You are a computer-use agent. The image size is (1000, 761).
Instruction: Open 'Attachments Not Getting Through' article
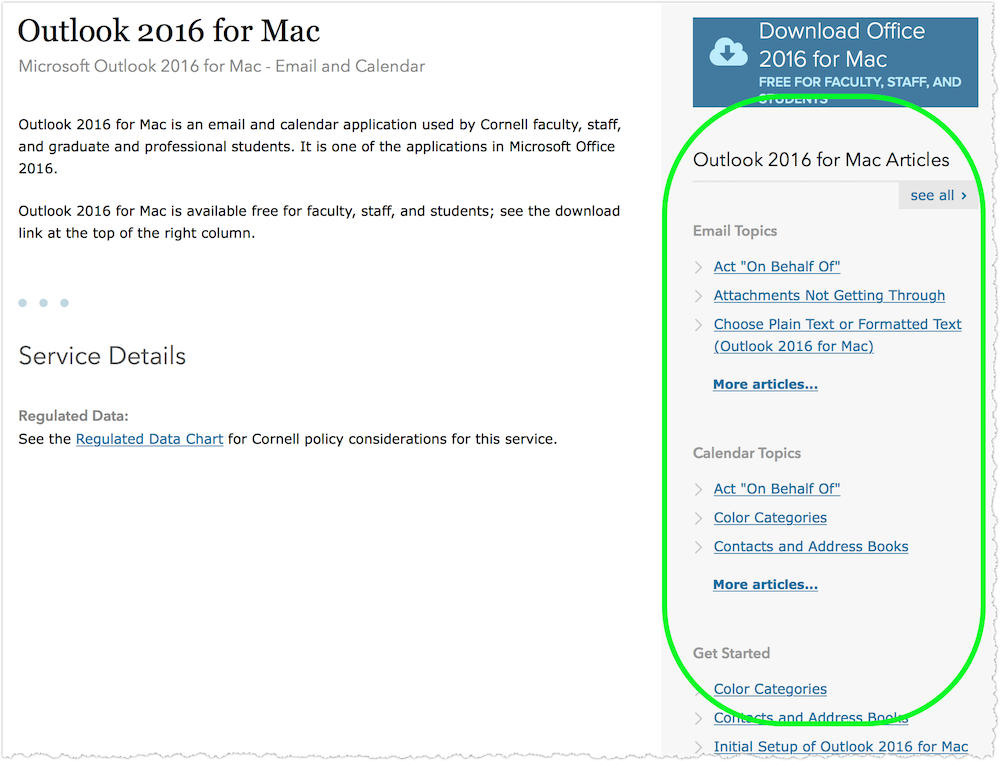tap(829, 295)
